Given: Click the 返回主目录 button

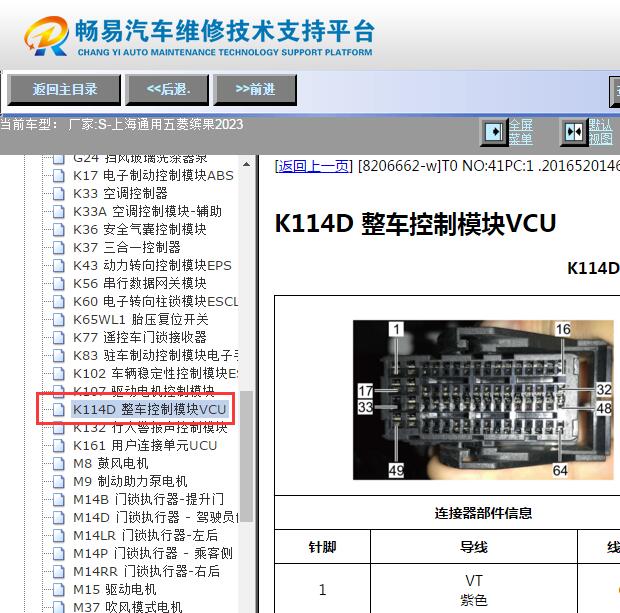Looking at the screenshot, I should (64, 89).
